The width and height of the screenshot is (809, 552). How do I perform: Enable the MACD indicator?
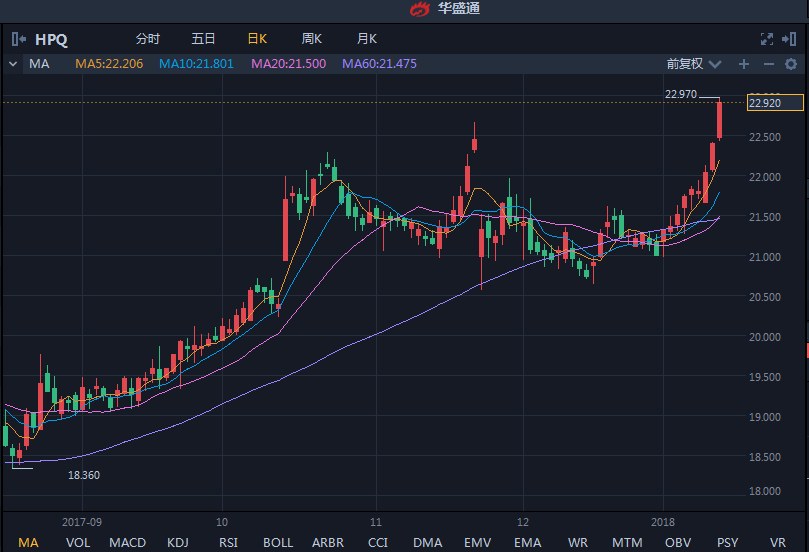click(127, 542)
